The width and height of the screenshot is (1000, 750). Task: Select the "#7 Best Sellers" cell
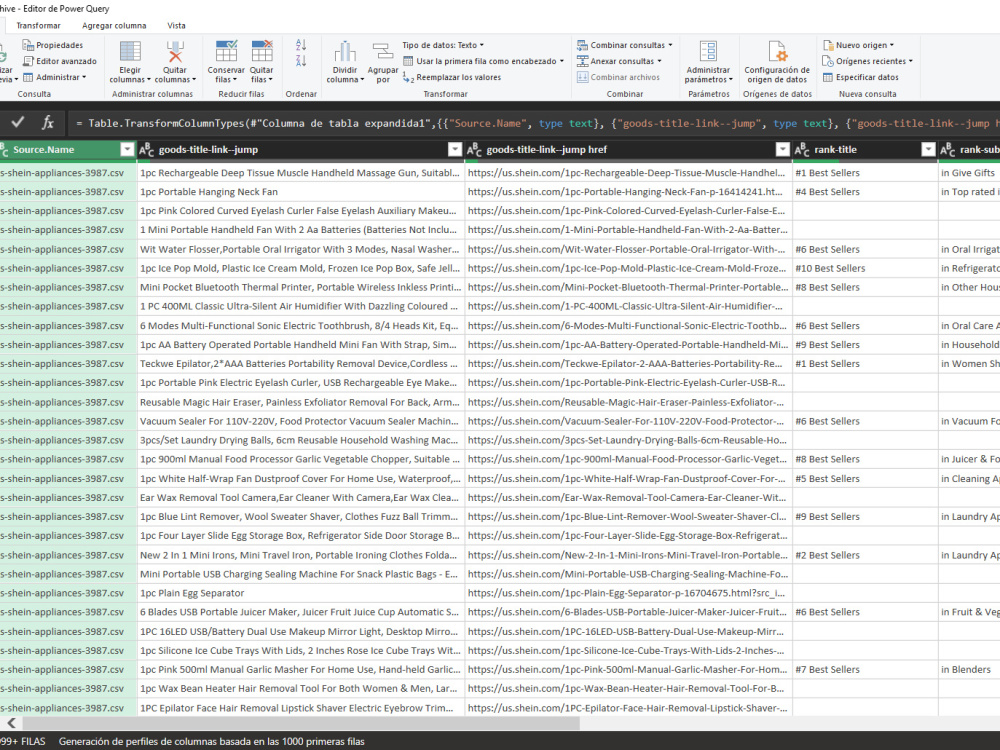(x=865, y=670)
